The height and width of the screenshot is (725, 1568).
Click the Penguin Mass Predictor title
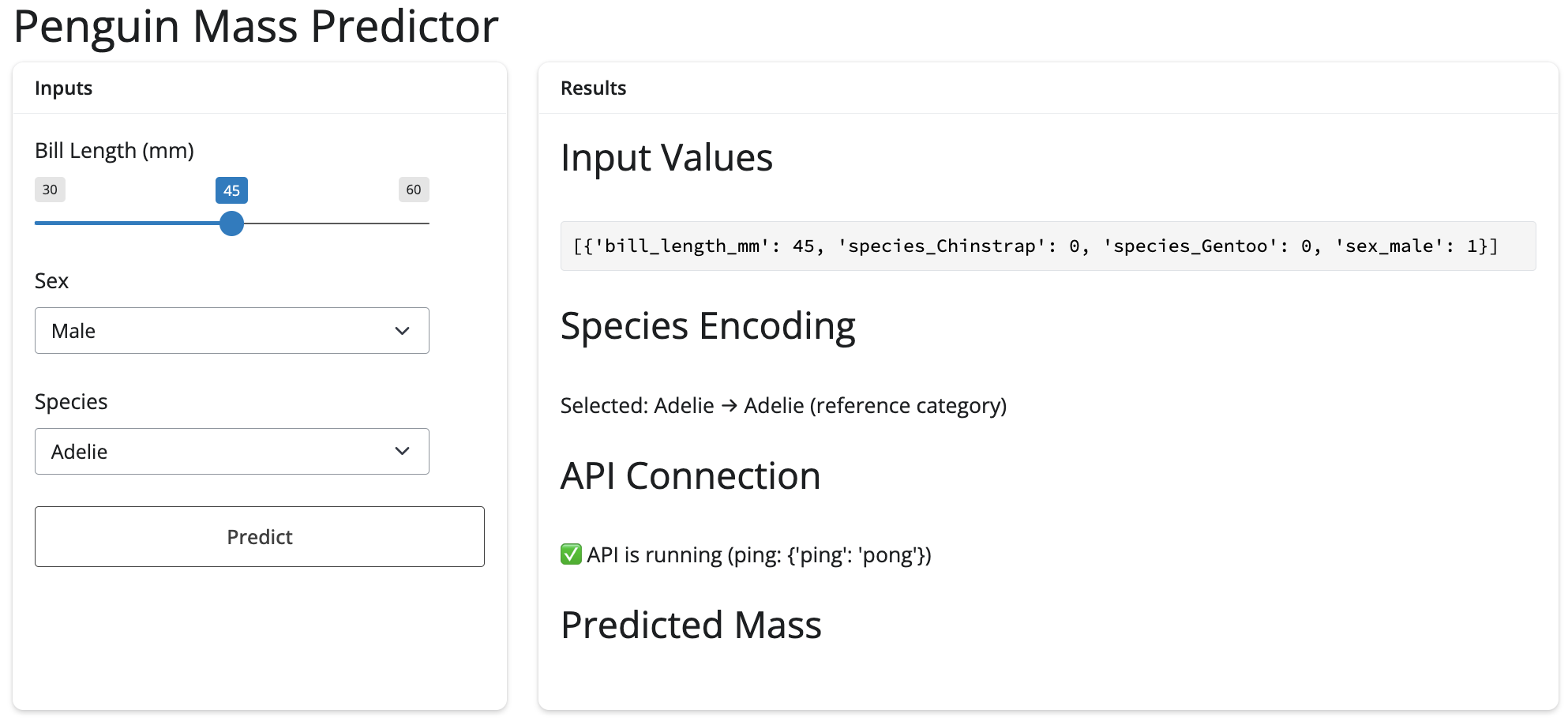click(x=256, y=27)
